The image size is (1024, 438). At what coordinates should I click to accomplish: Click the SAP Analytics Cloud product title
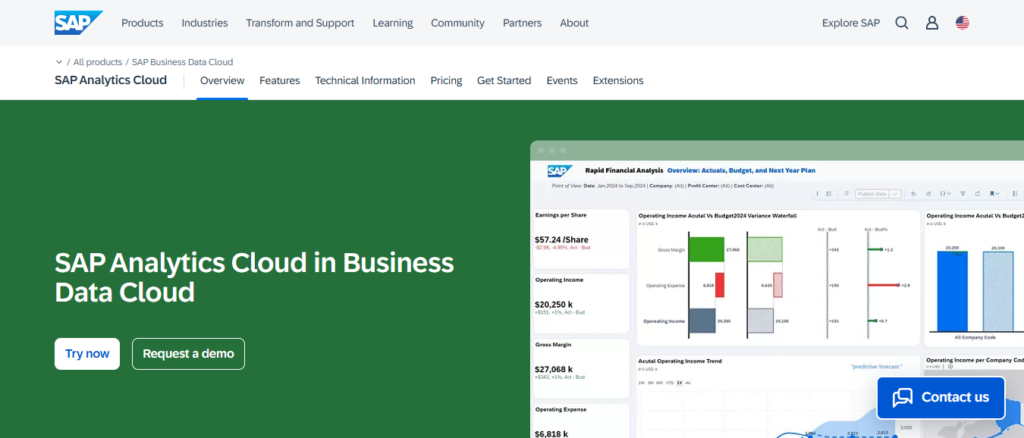[110, 80]
